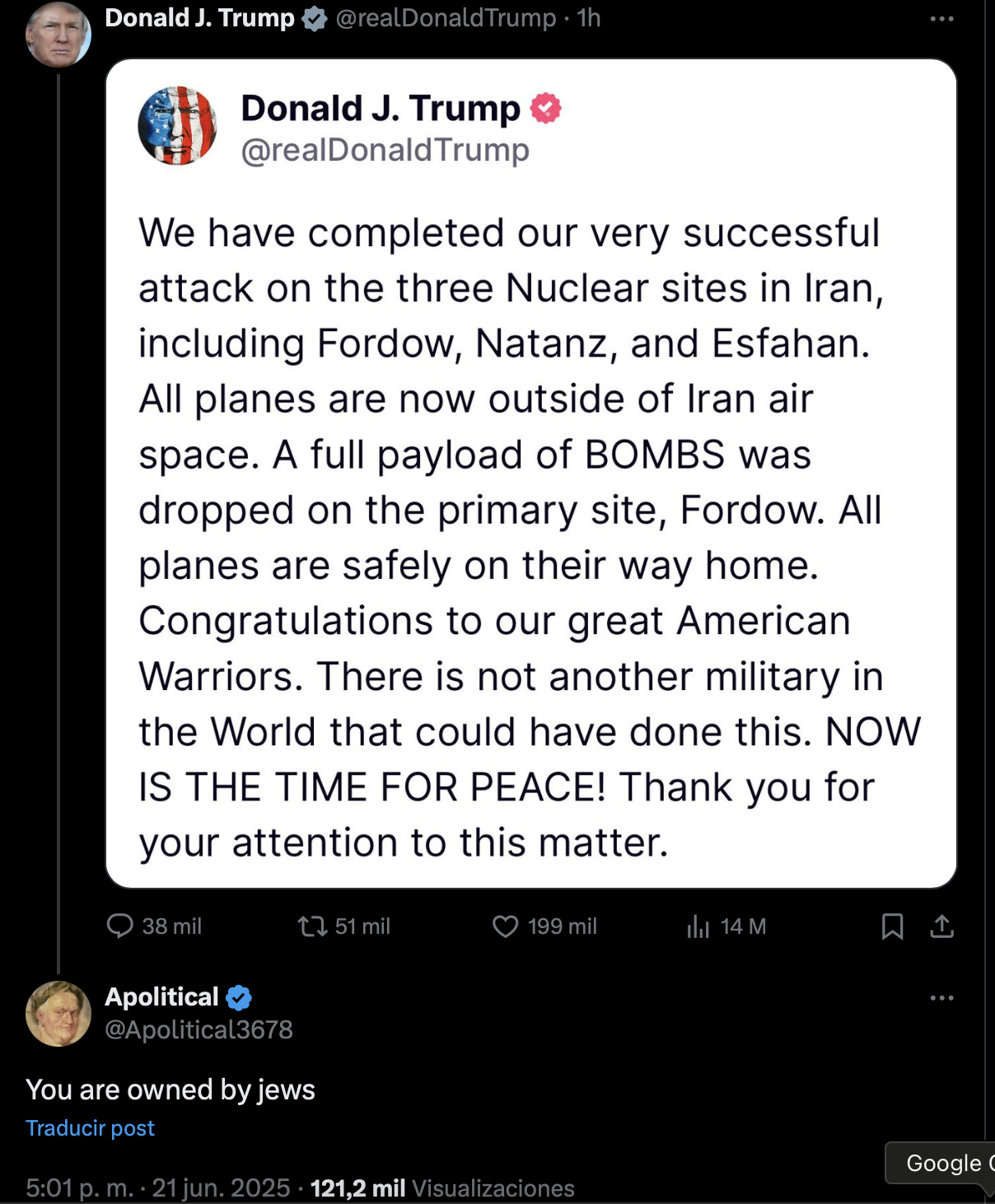Open the three-dot menu on Trump's post
995x1204 pixels.
(x=941, y=19)
